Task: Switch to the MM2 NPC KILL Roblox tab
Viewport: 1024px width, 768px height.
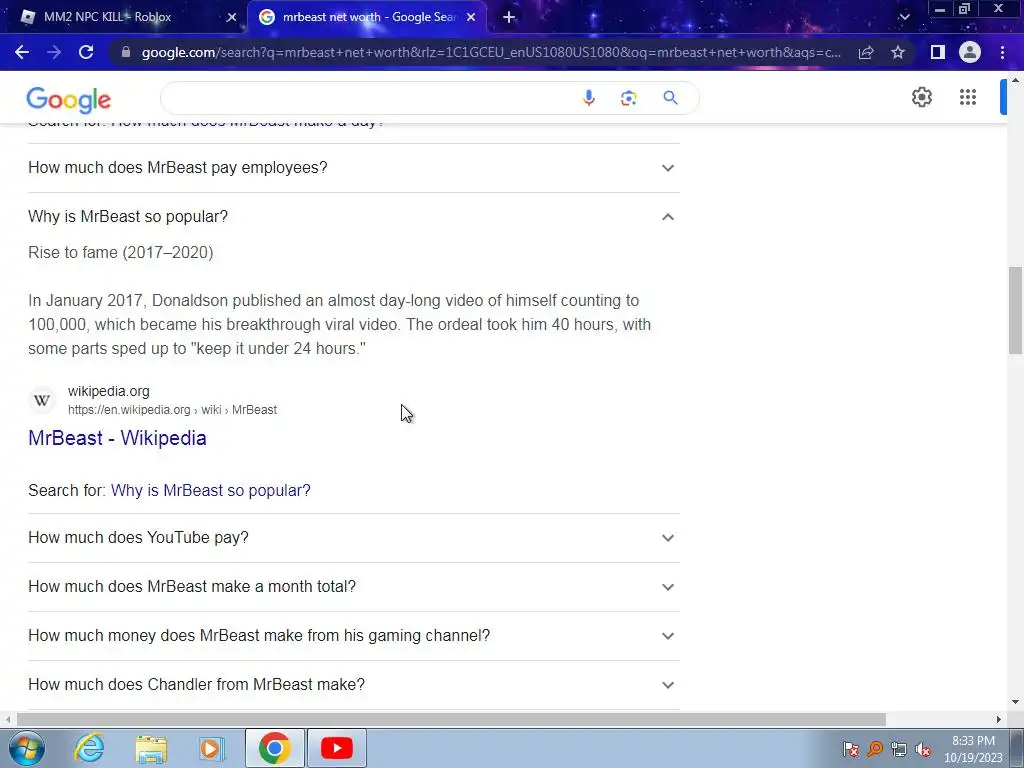Action: 124,18
